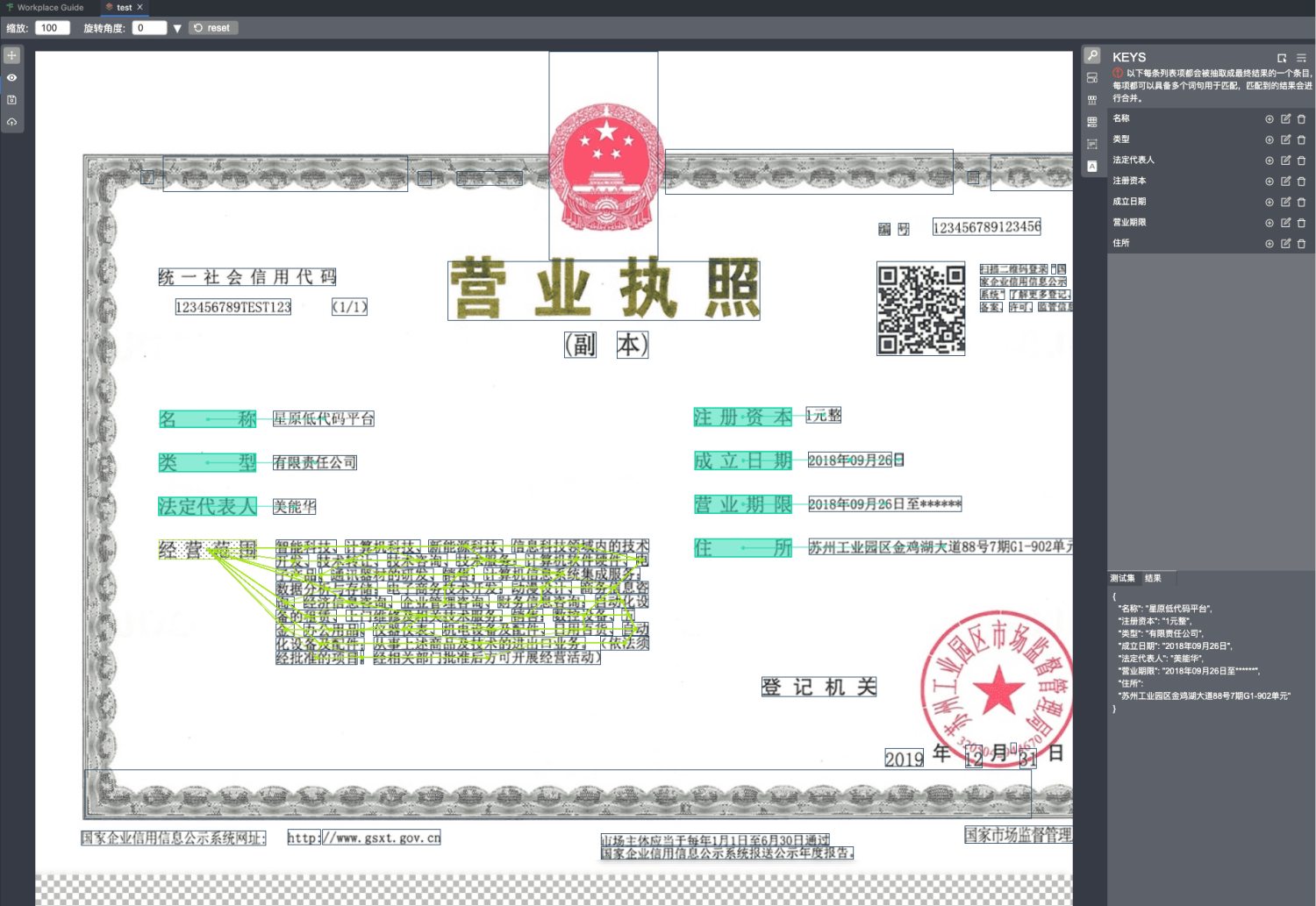Select the move/pan tool in left toolbar
Viewport: 1316px width, 906px height.
point(11,55)
